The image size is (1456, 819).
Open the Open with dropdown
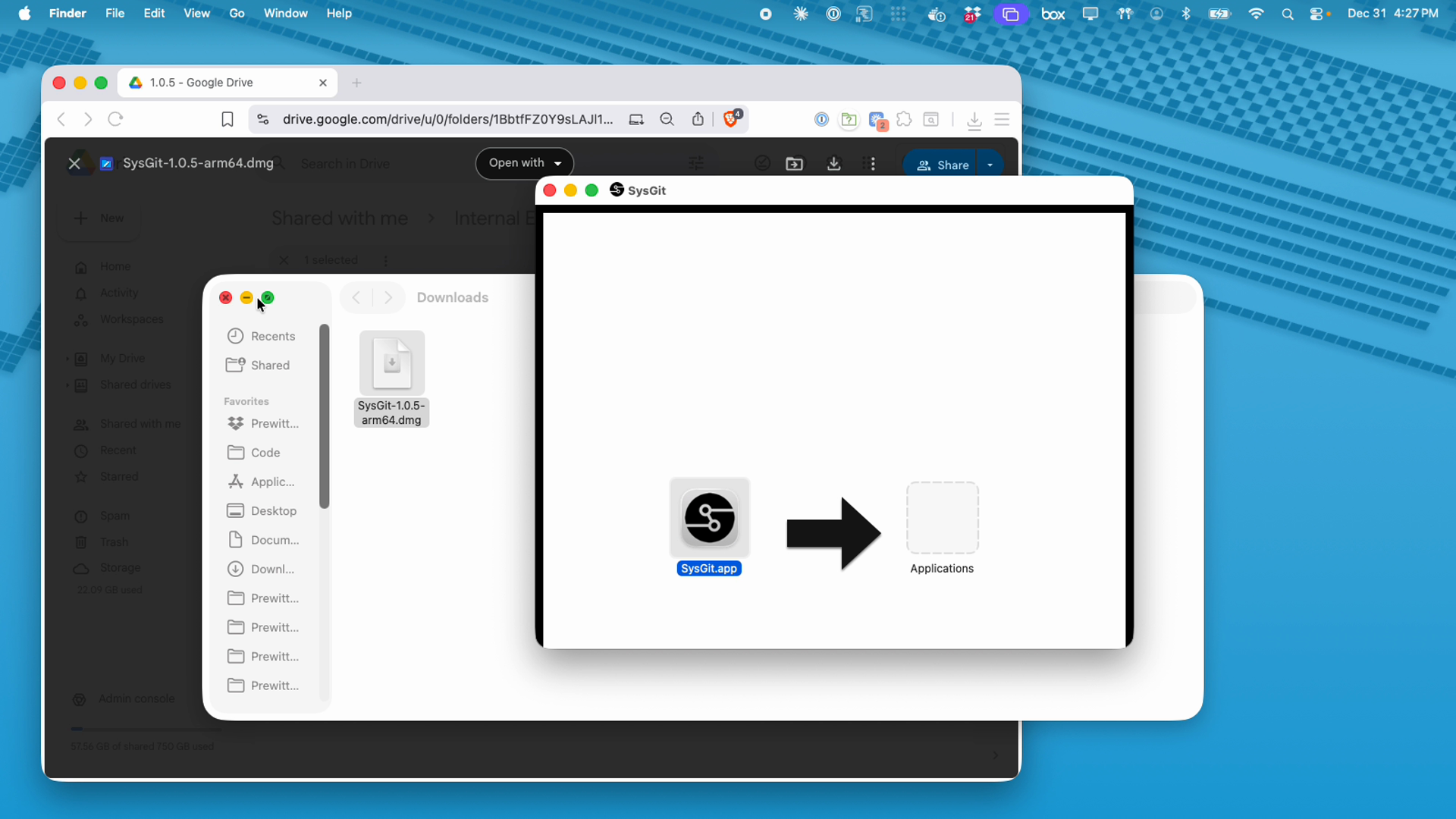pos(525,163)
